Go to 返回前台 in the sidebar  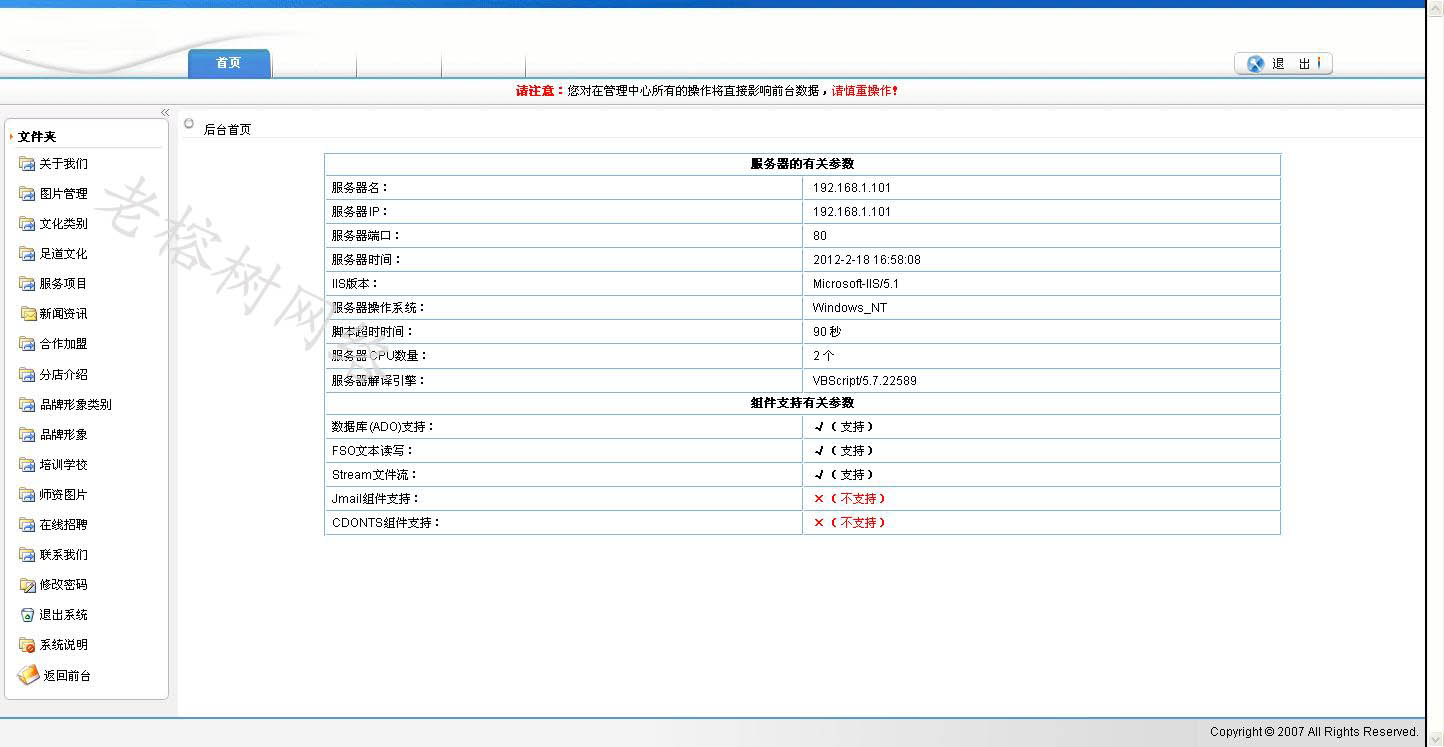67,676
